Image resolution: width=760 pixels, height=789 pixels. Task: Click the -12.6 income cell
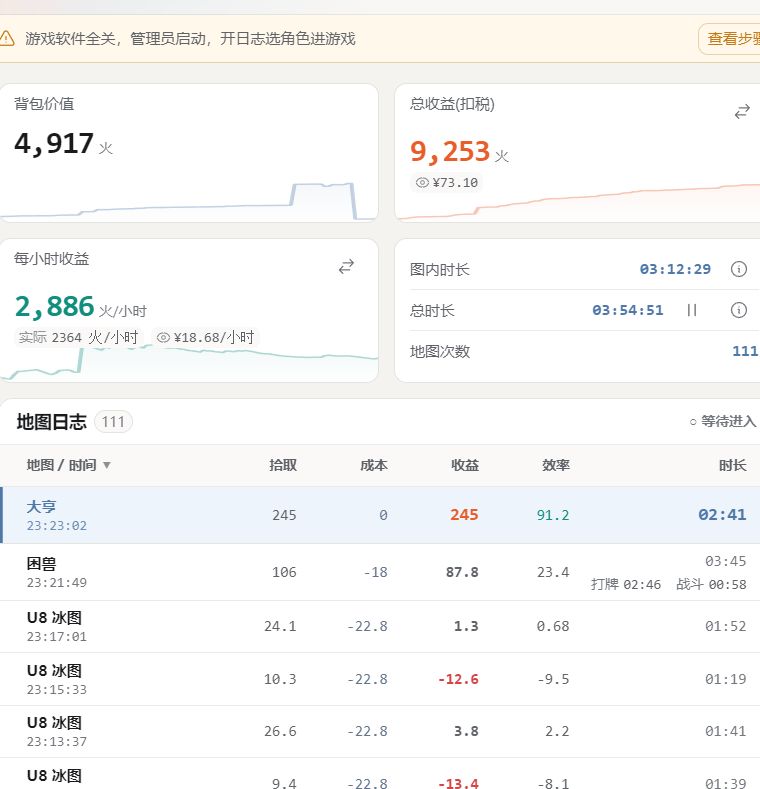click(x=459, y=679)
